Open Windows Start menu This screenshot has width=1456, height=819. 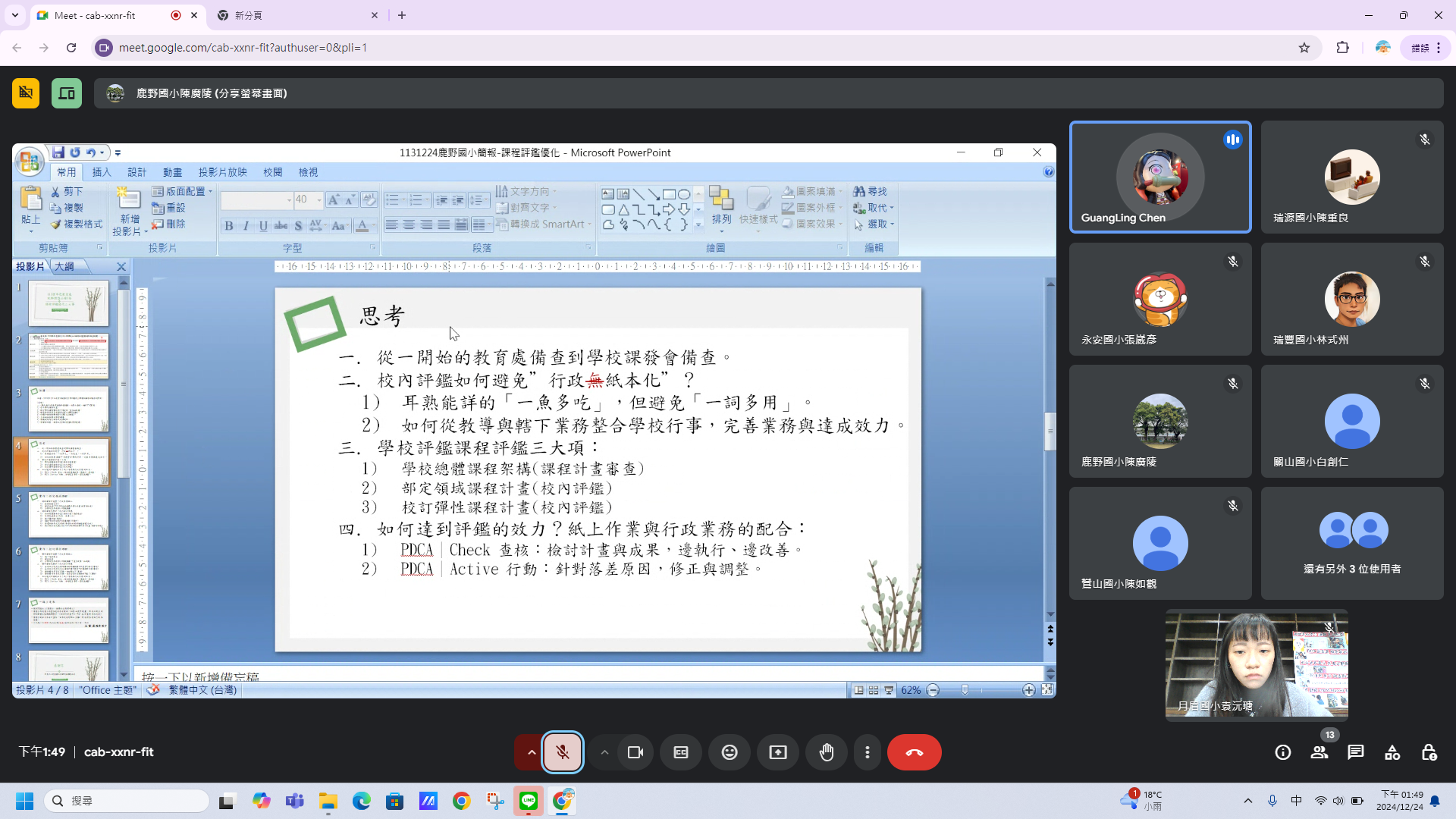coord(24,801)
